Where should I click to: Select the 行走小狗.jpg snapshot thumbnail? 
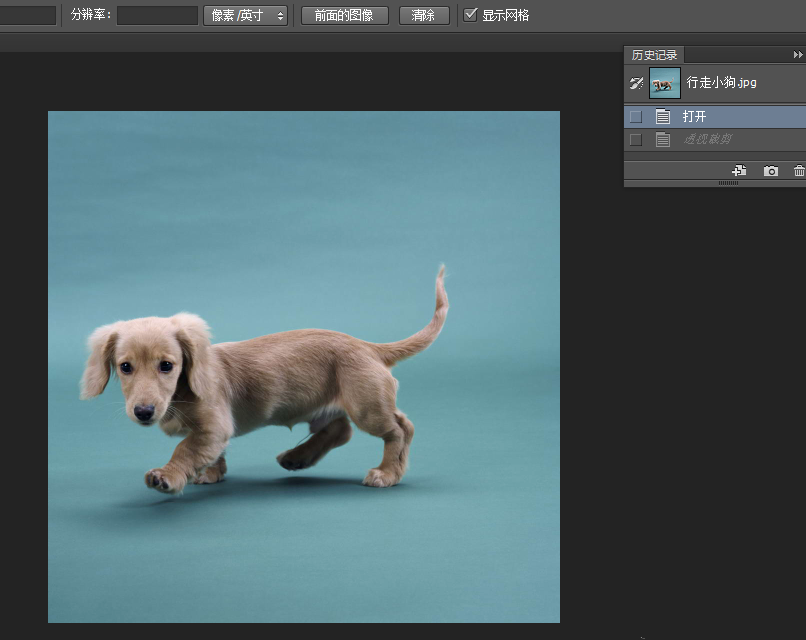tap(665, 83)
